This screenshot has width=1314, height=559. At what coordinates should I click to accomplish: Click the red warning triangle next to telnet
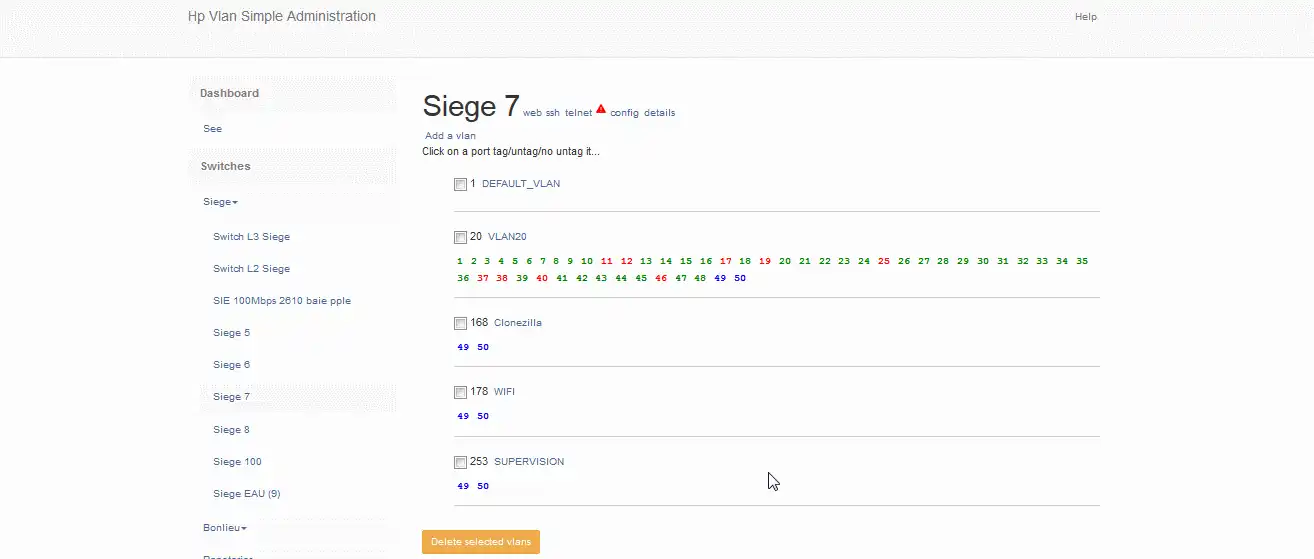(601, 109)
